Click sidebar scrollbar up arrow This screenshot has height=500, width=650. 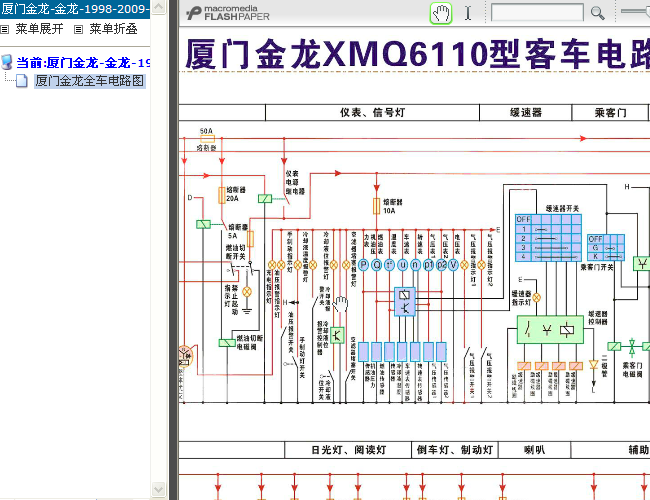158,6
